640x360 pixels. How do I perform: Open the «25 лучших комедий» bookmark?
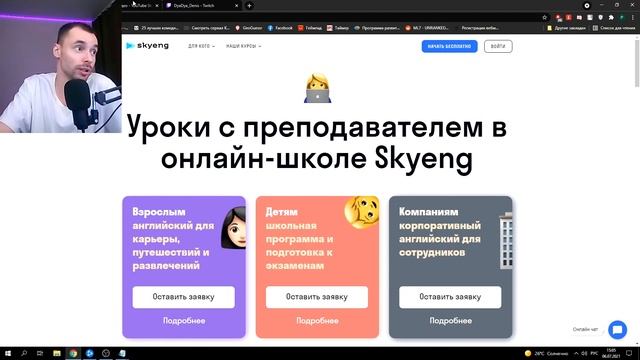156,28
